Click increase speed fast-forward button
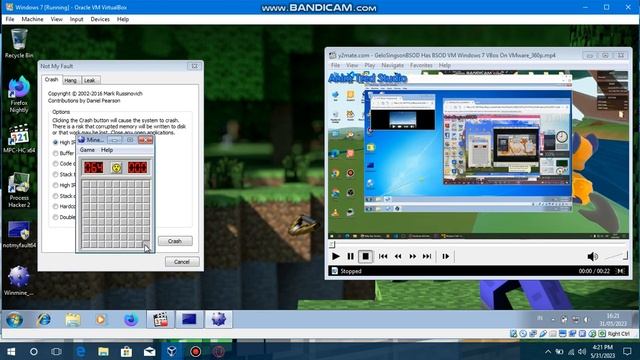640x360 pixels. pyautogui.click(x=412, y=256)
